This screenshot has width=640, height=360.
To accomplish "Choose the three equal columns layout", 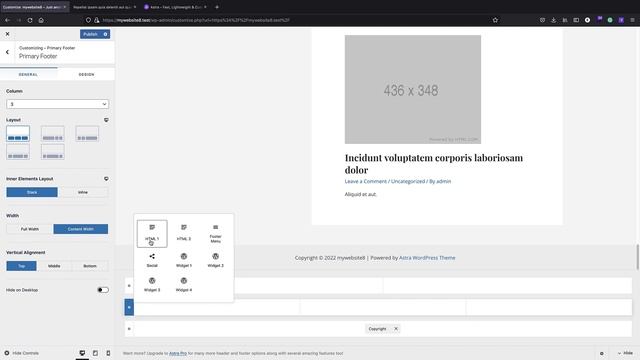I will (18, 134).
